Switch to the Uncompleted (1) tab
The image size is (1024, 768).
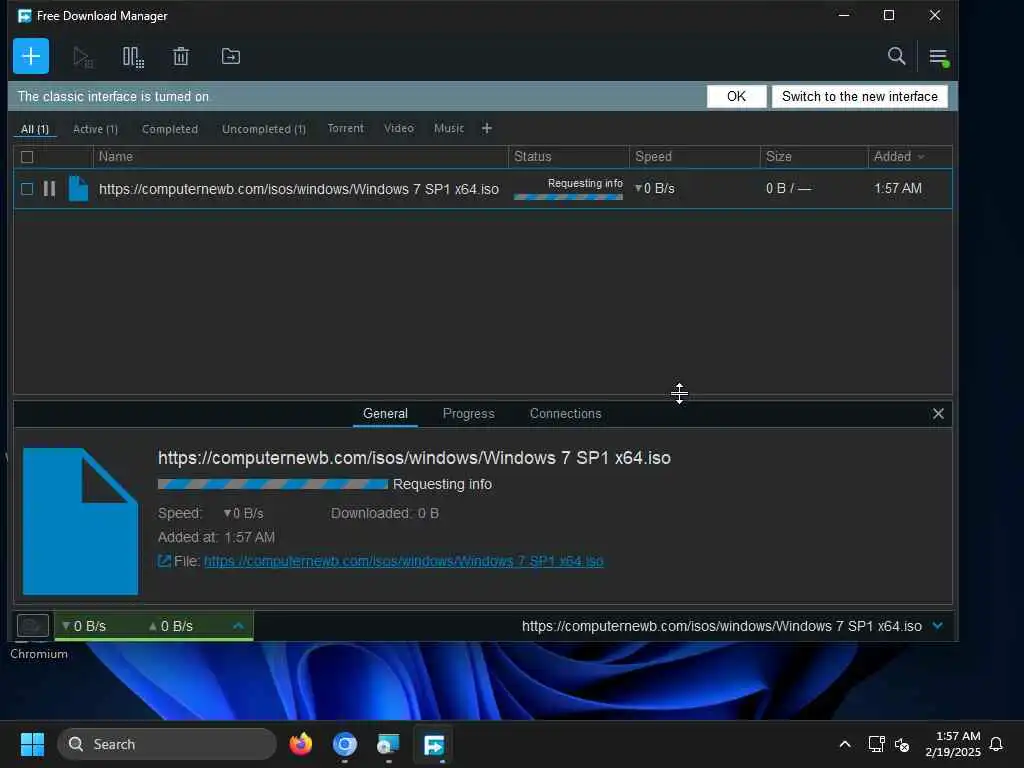click(264, 129)
